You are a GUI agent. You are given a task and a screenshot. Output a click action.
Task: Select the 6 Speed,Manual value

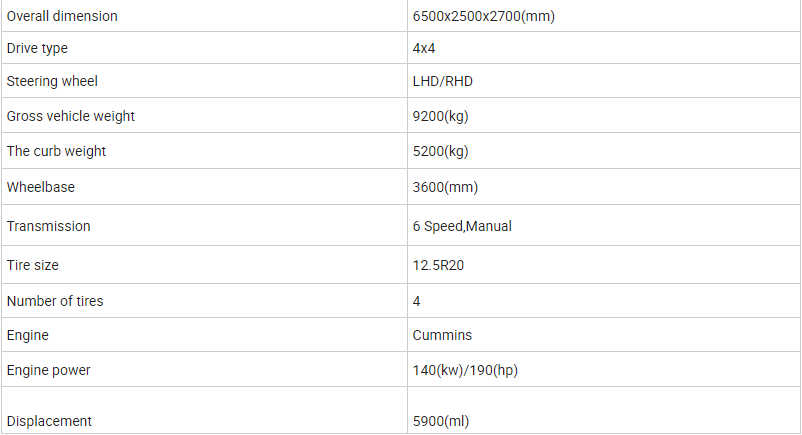tap(462, 226)
